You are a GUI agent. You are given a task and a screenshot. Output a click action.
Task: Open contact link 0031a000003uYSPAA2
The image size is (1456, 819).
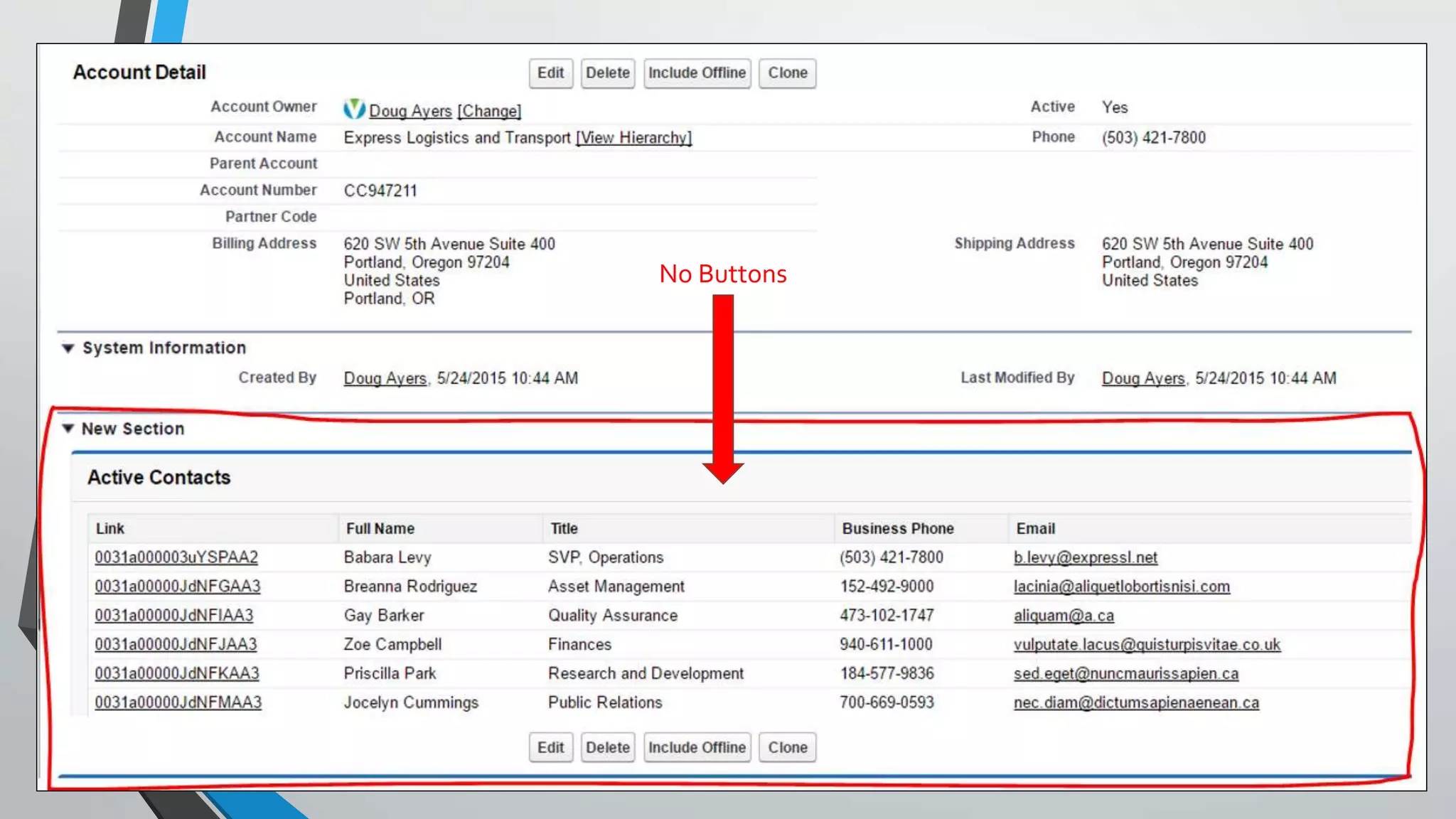(176, 557)
